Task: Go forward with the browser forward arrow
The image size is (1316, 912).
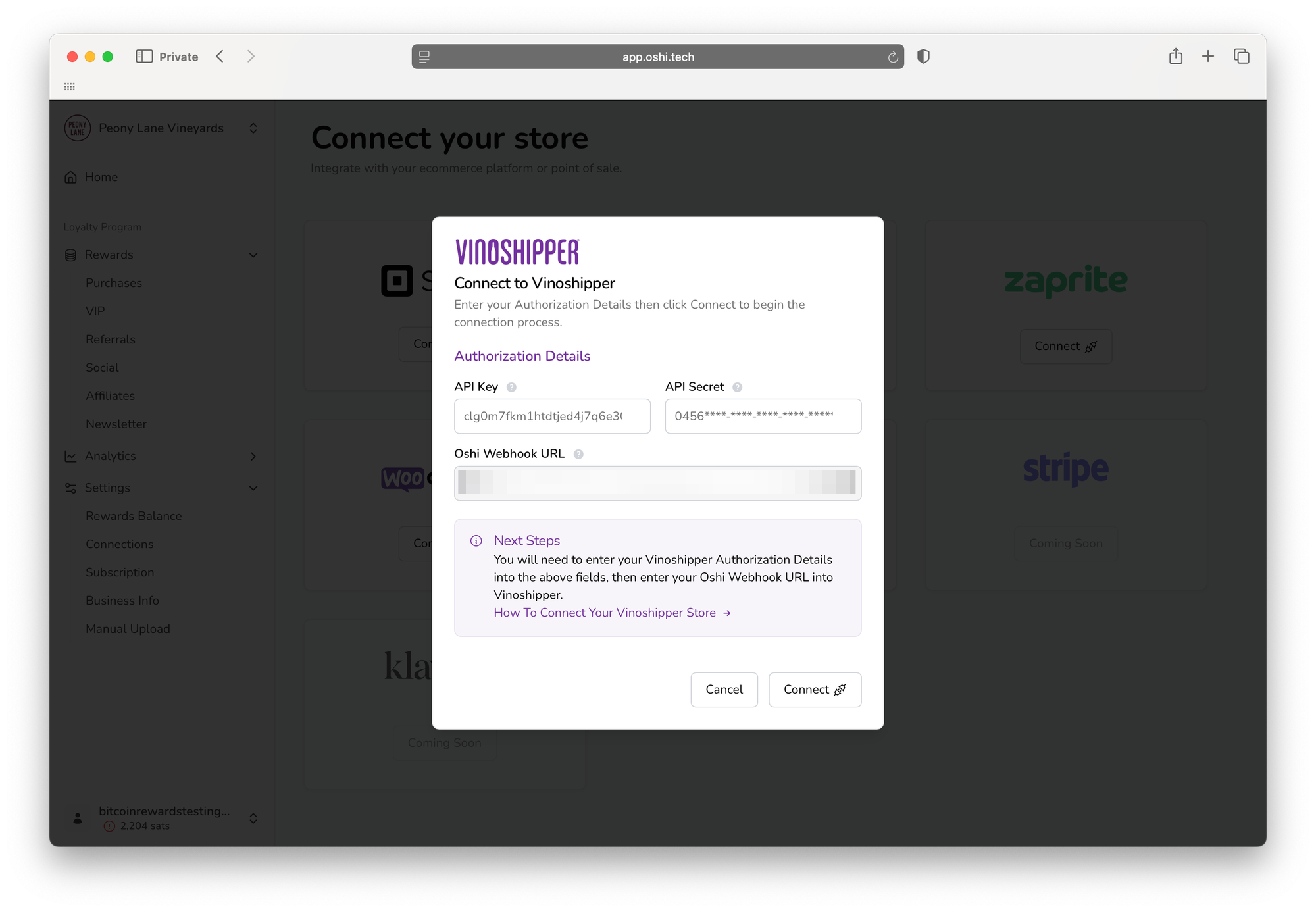Action: point(251,57)
